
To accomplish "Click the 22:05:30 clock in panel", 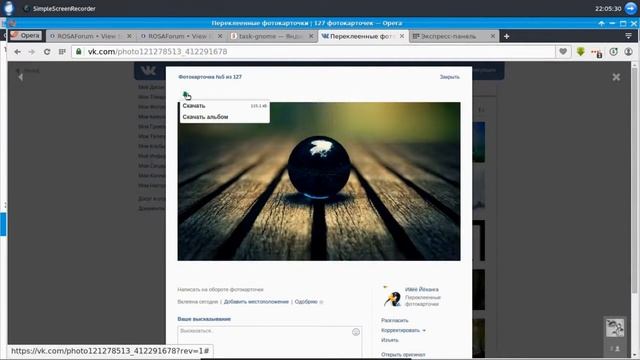I will pyautogui.click(x=608, y=9).
